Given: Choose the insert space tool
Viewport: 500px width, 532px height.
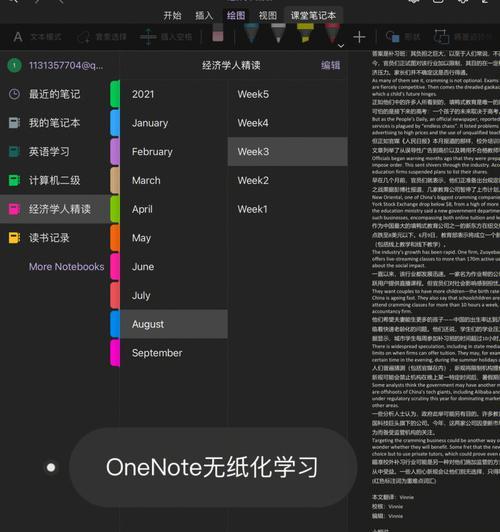Looking at the screenshot, I should (166, 37).
